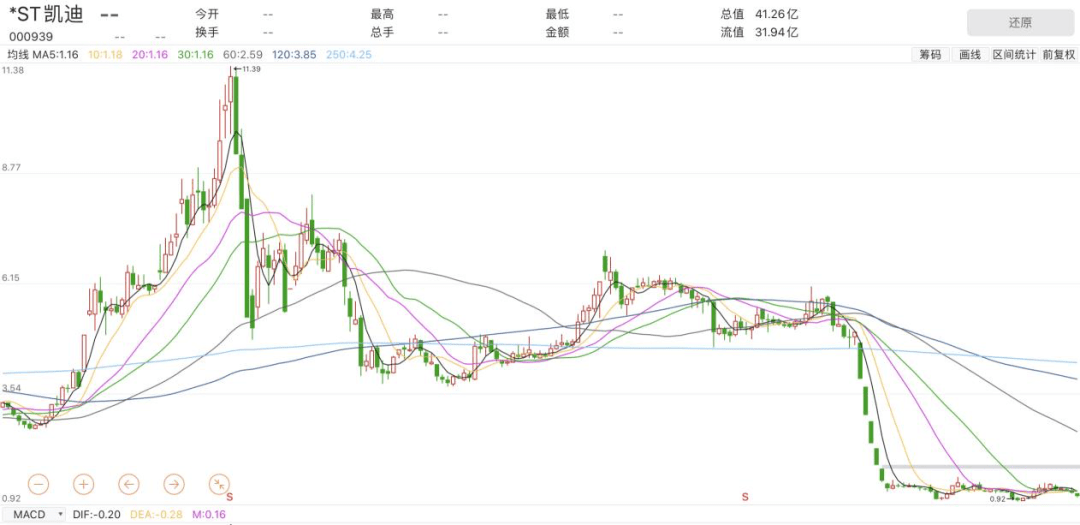Zoom out chart with minus circle icon
Viewport: 1080px width, 525px height.
38,484
